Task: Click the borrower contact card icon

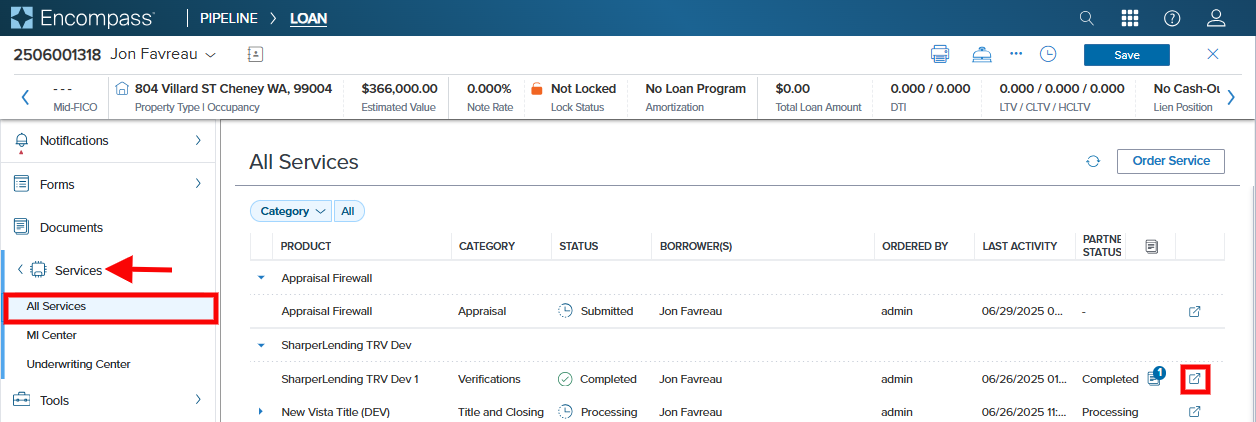Action: [x=255, y=54]
